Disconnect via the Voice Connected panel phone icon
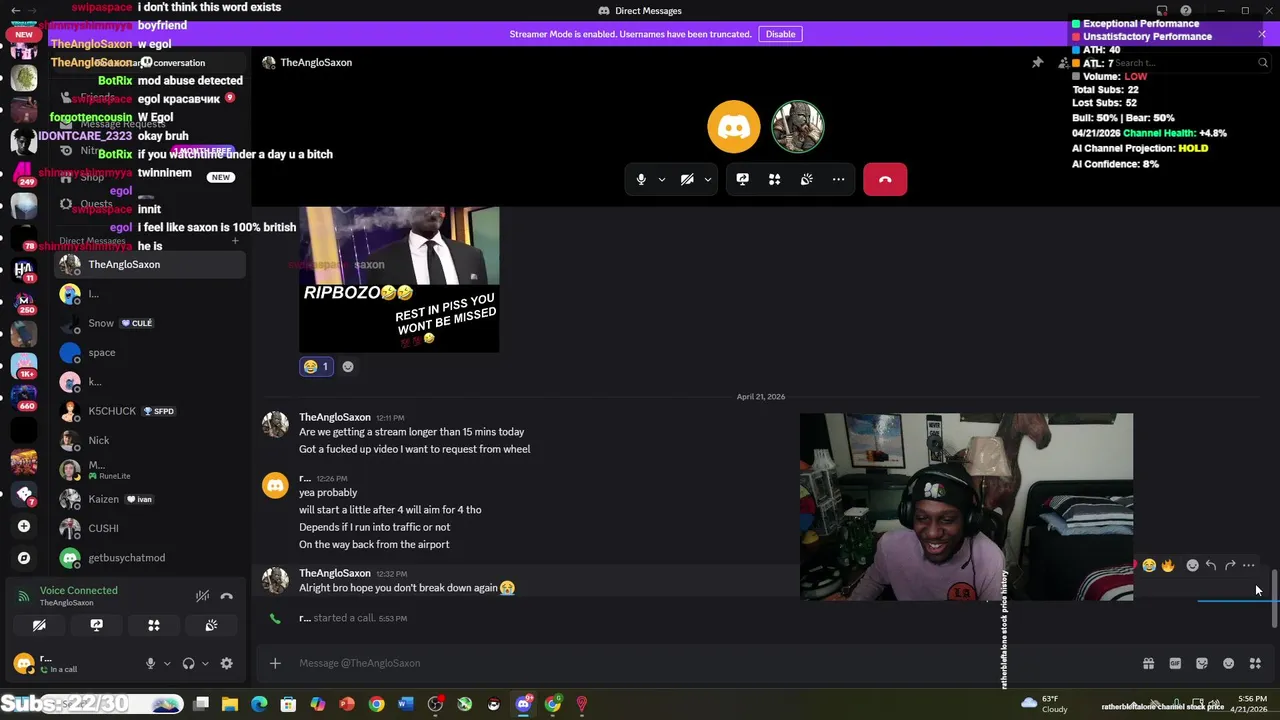1280x720 pixels. 227,596
